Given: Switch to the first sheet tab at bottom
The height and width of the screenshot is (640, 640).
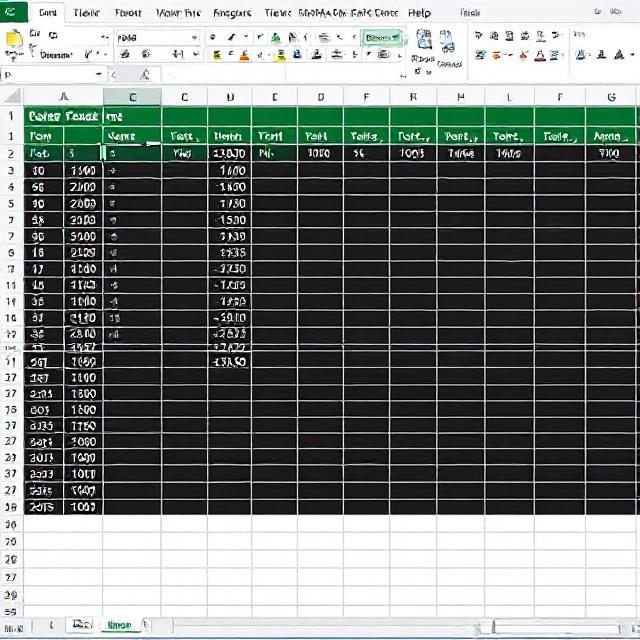Looking at the screenshot, I should 82,624.
